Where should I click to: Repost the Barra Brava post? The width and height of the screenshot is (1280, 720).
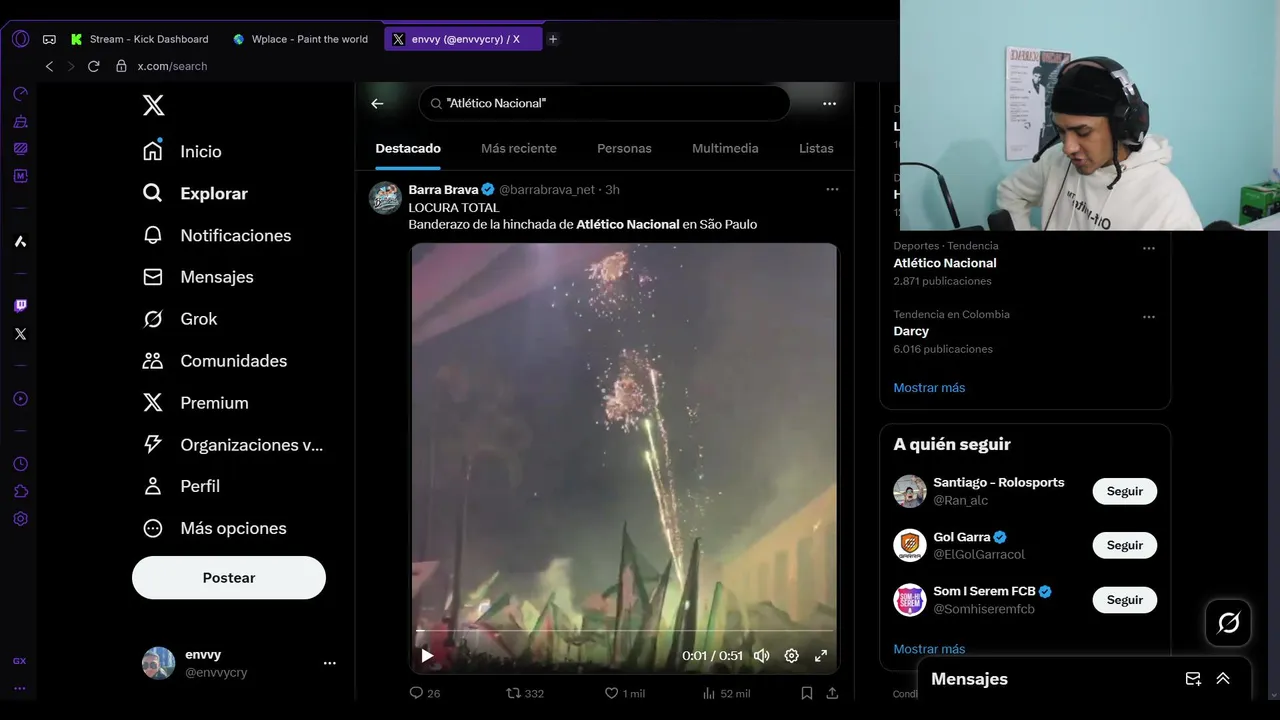pos(525,693)
